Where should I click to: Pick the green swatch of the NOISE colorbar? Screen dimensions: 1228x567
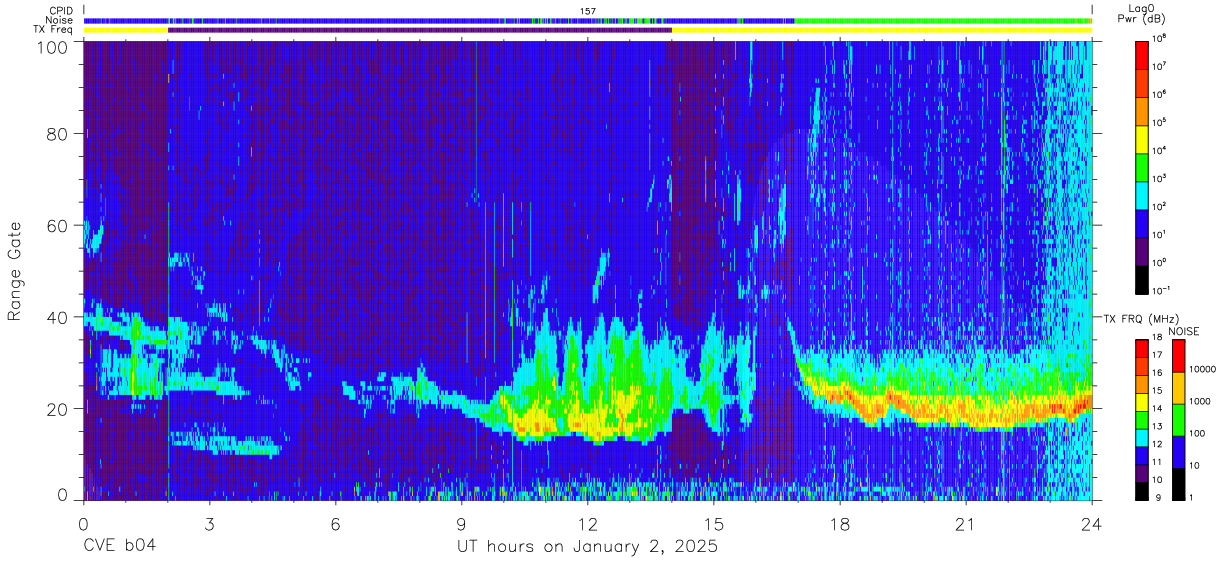(1178, 420)
